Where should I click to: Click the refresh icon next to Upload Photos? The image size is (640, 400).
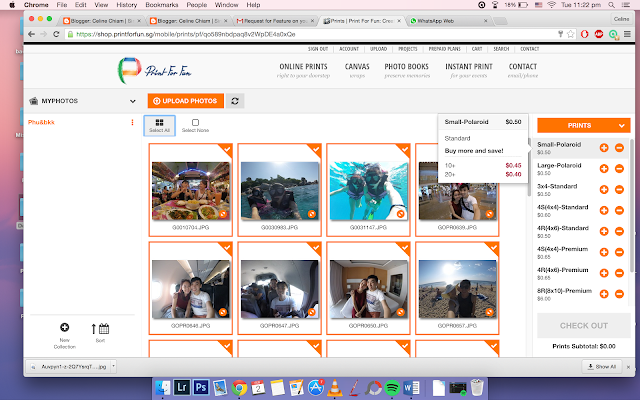235,101
